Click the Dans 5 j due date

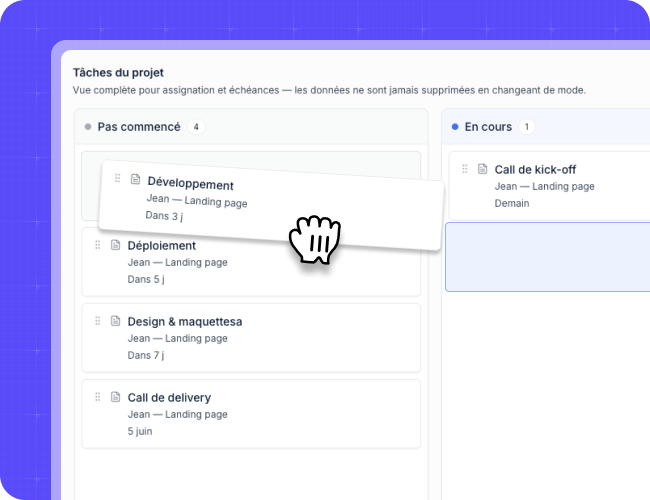[x=146, y=279]
